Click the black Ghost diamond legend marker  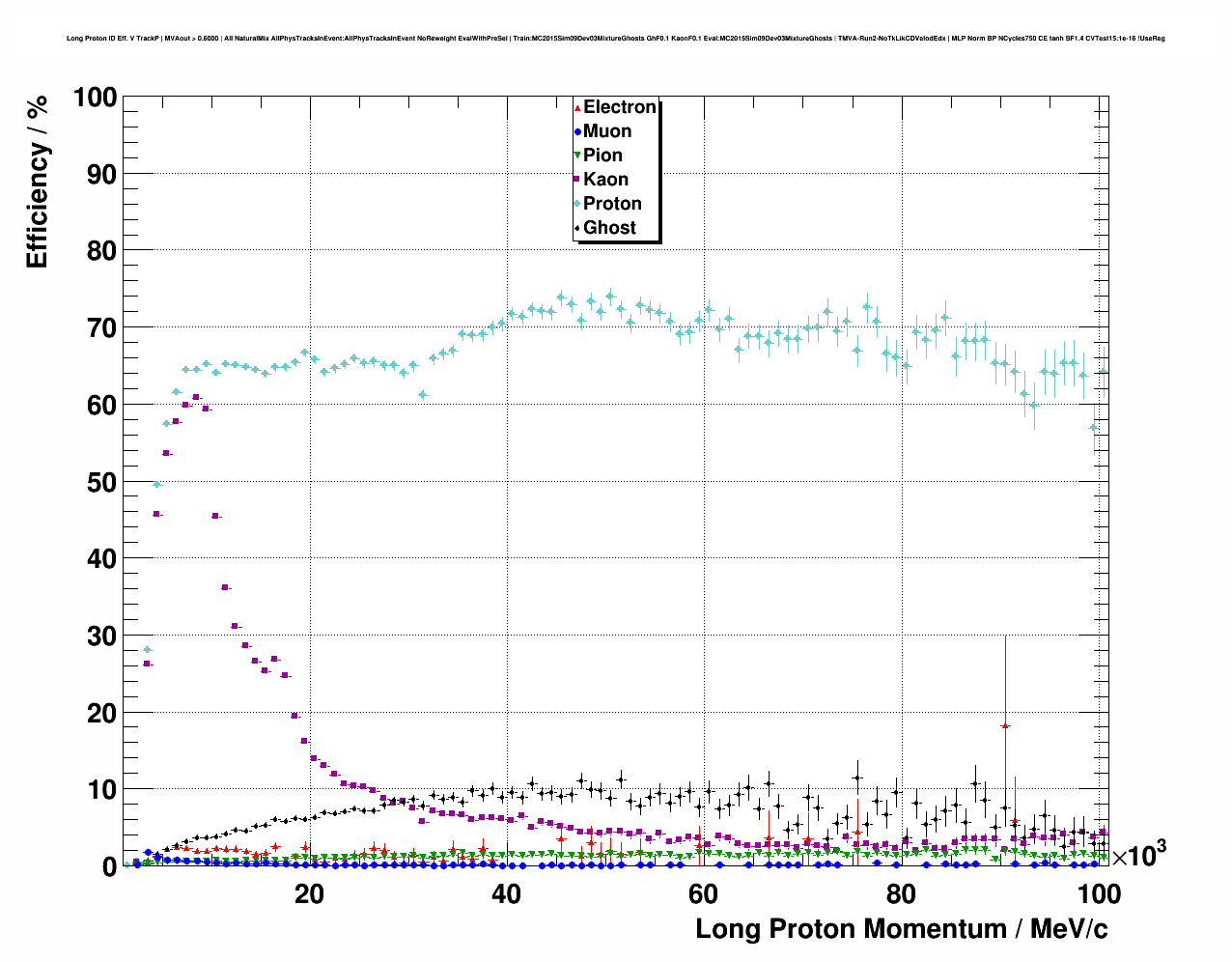click(577, 228)
